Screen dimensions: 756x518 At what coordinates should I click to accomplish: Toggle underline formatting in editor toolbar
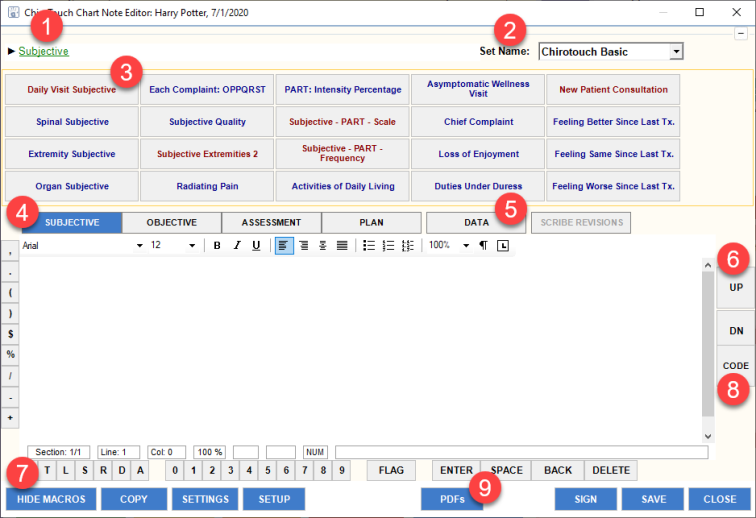coord(256,245)
